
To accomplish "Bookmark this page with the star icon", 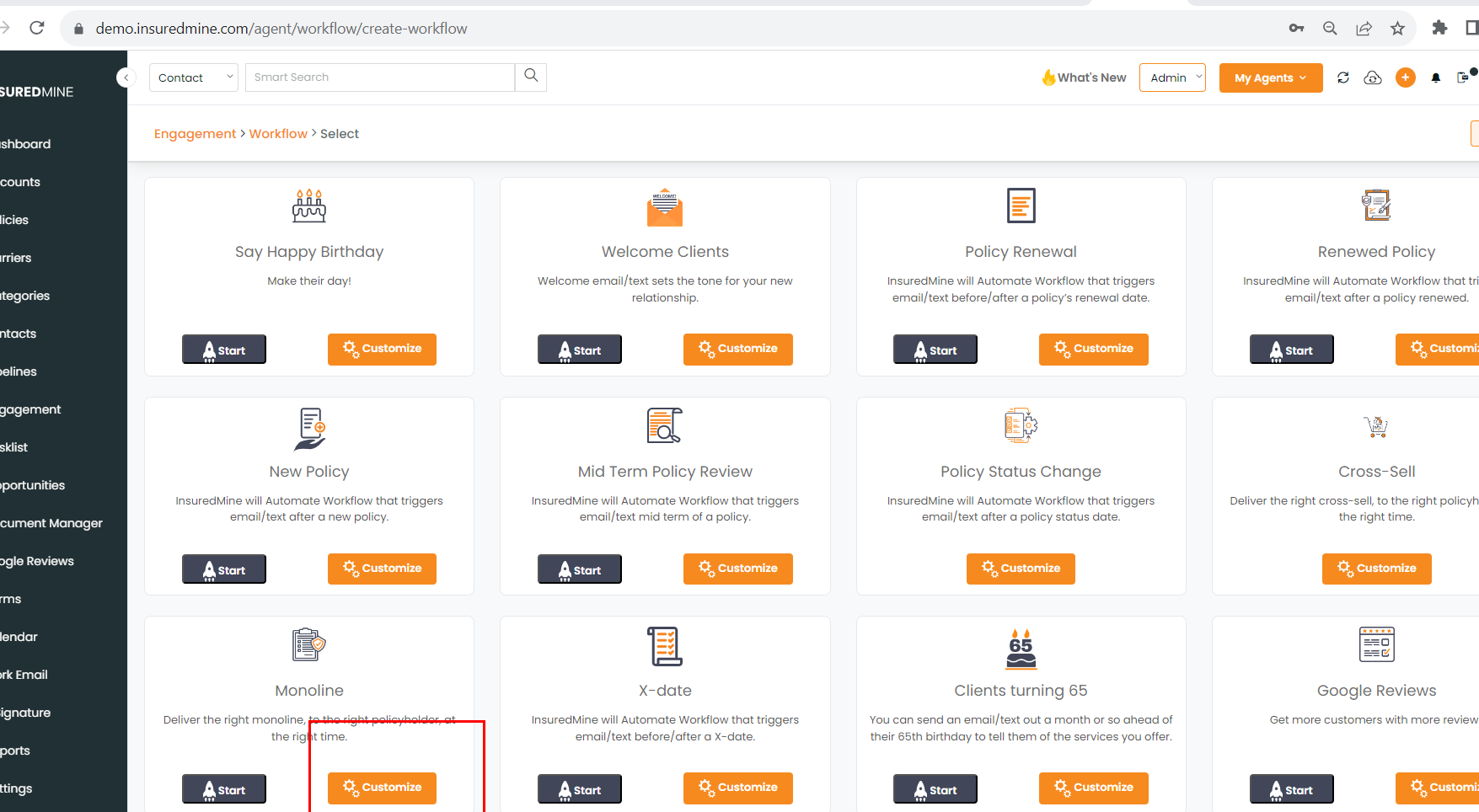I will click(x=1398, y=28).
